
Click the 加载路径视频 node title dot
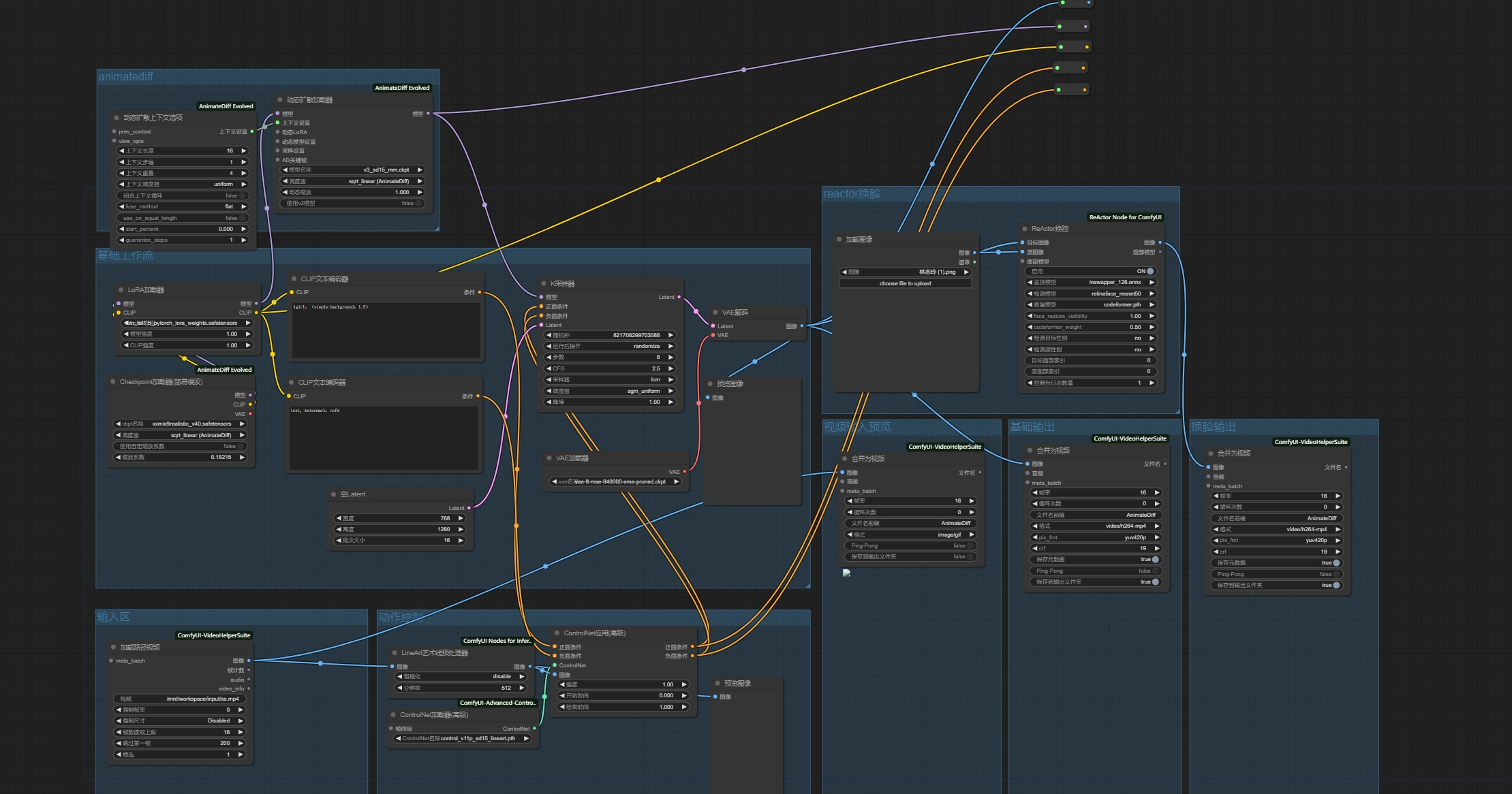(x=113, y=648)
